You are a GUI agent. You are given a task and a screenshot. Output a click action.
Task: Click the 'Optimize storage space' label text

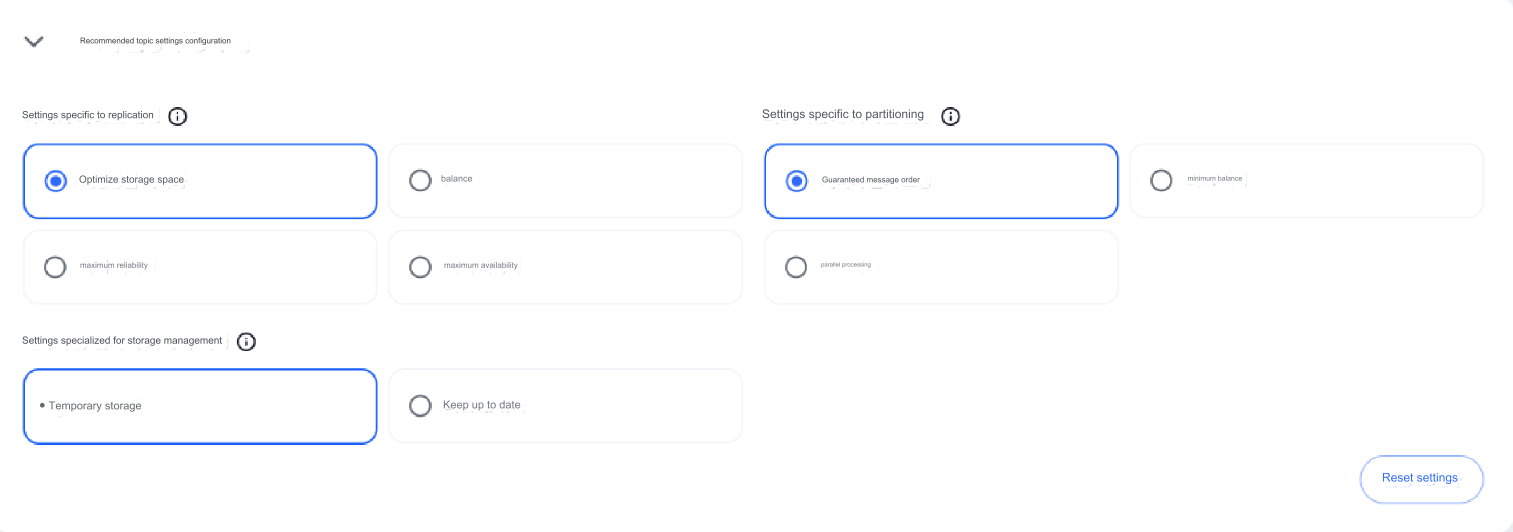point(131,180)
